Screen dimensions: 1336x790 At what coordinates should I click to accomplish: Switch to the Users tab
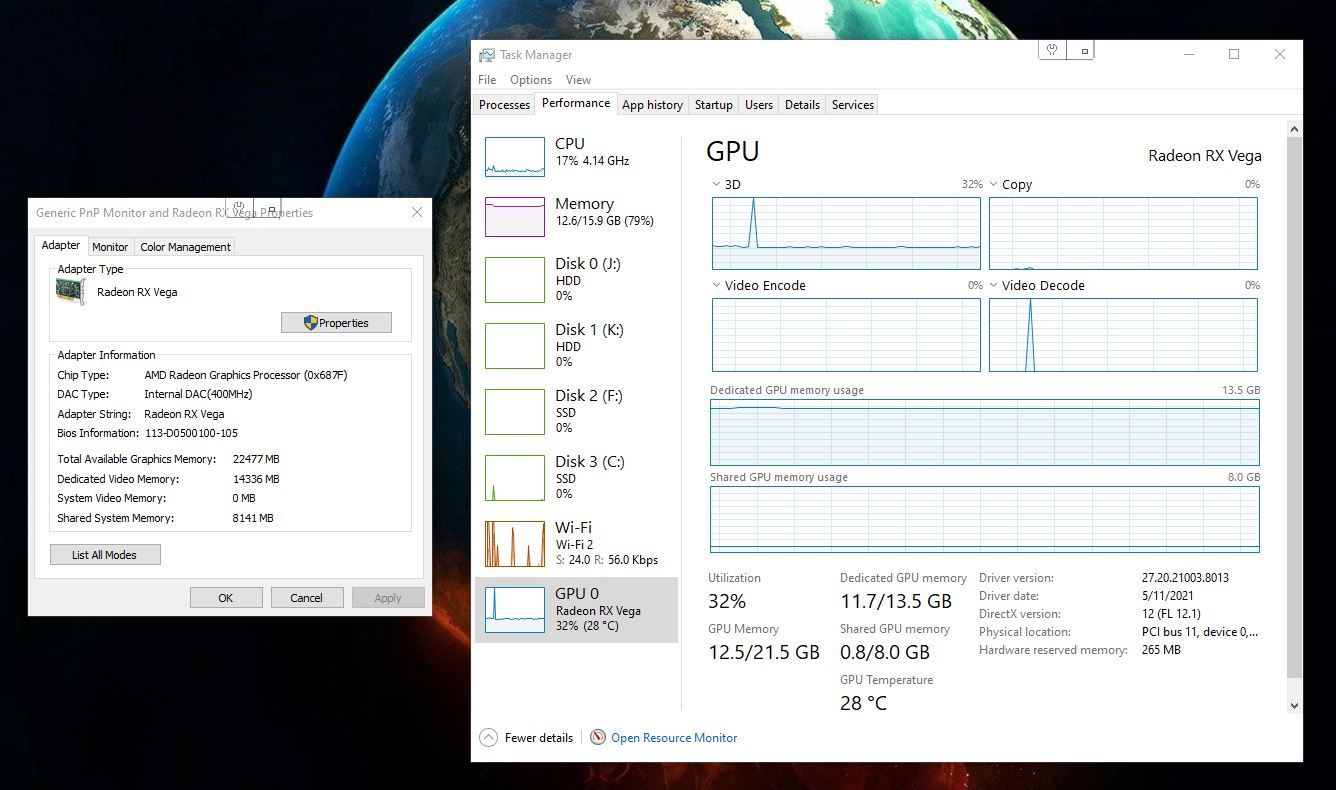coord(759,105)
